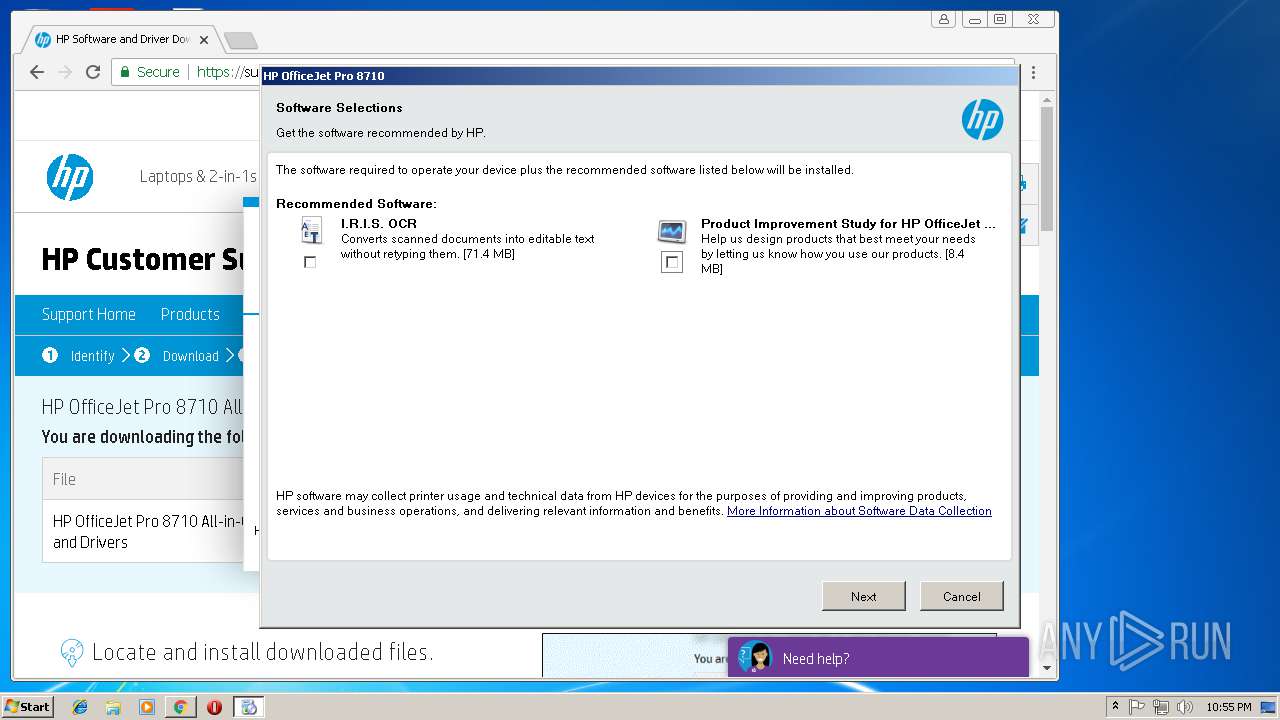Launch Internet Explorer from taskbar
Viewport: 1280px width, 720px height.
[80, 707]
